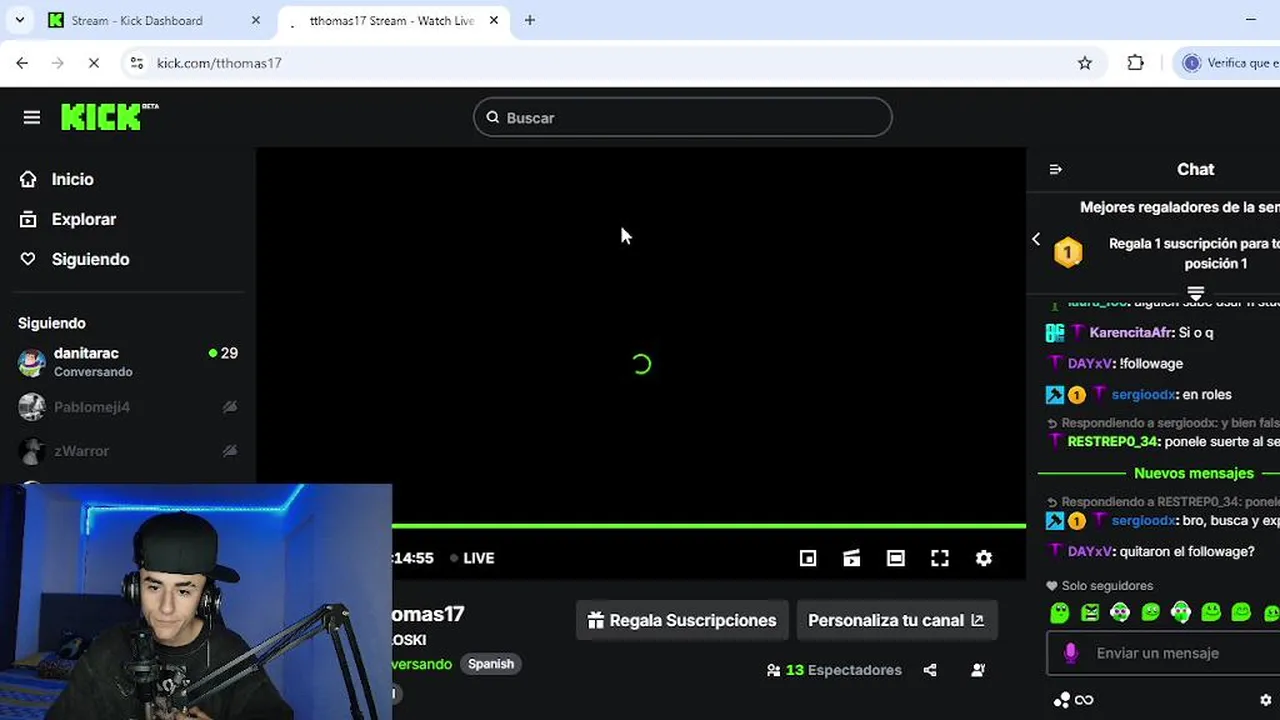Click RESTREP0_34 username in chat
1280x720 pixels.
tap(1112, 441)
